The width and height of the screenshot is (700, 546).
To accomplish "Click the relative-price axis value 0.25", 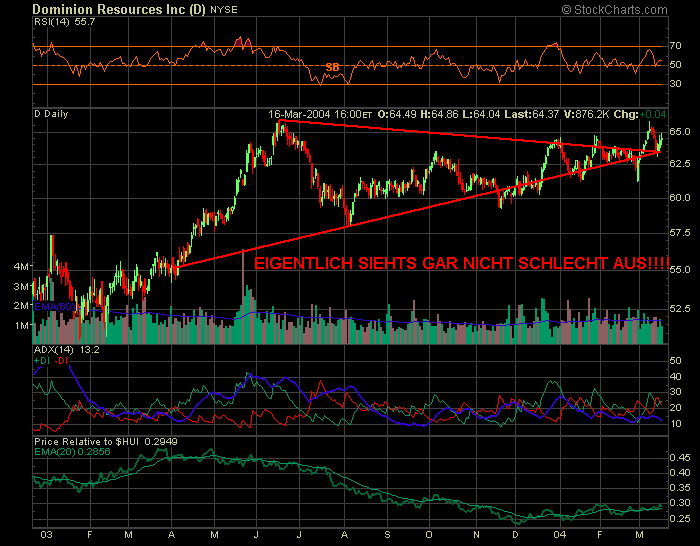I will 679,519.
